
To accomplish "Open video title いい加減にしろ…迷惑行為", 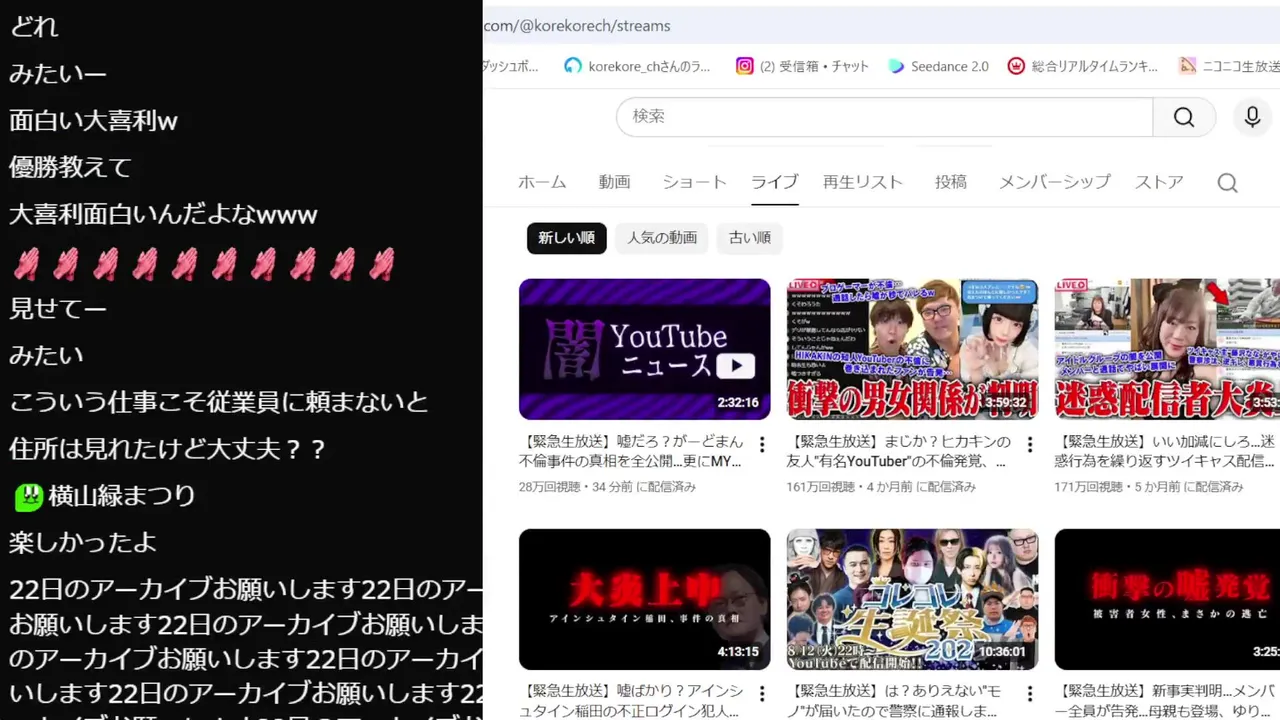I will [x=1165, y=451].
